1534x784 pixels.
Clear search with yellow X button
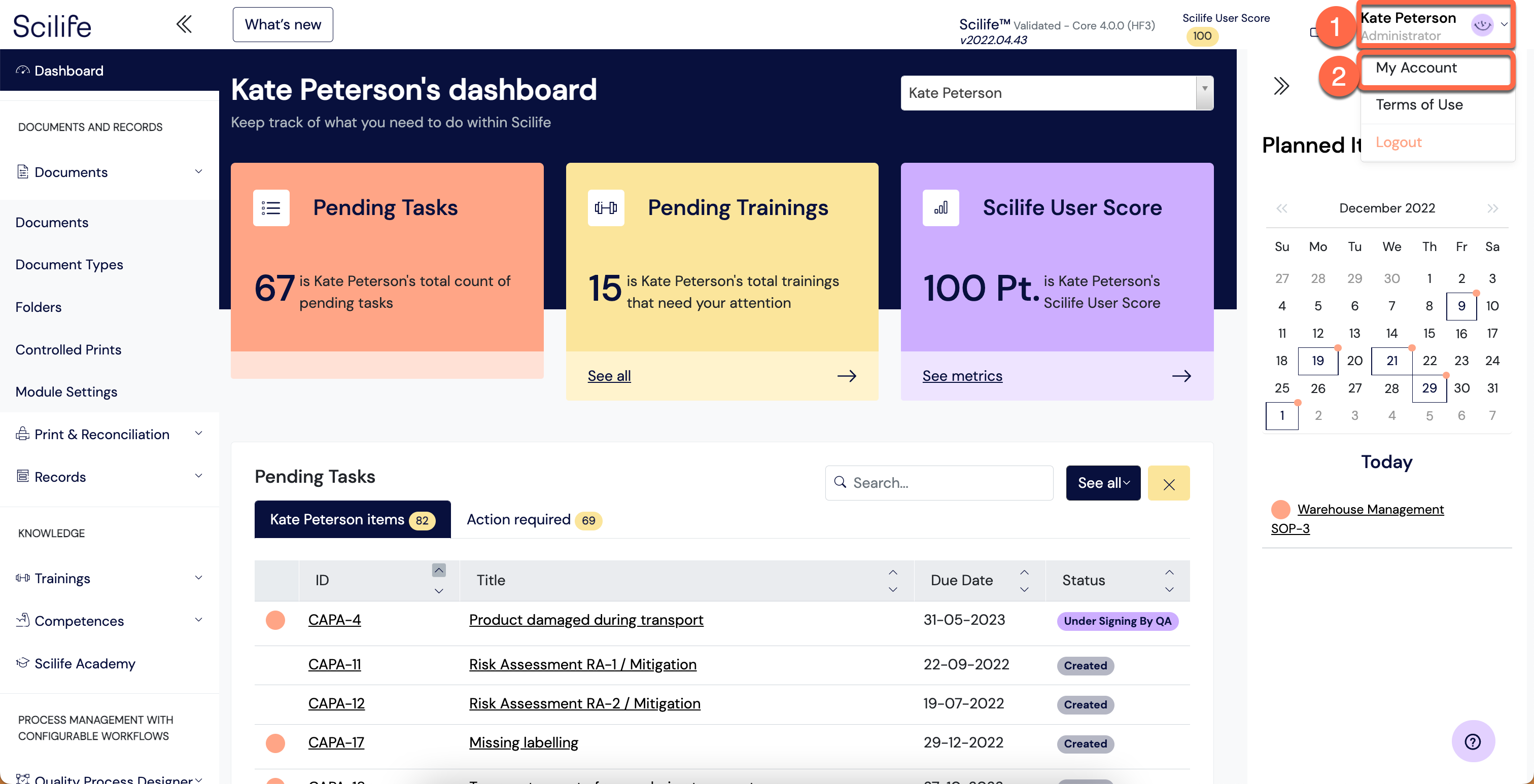[x=1168, y=483]
